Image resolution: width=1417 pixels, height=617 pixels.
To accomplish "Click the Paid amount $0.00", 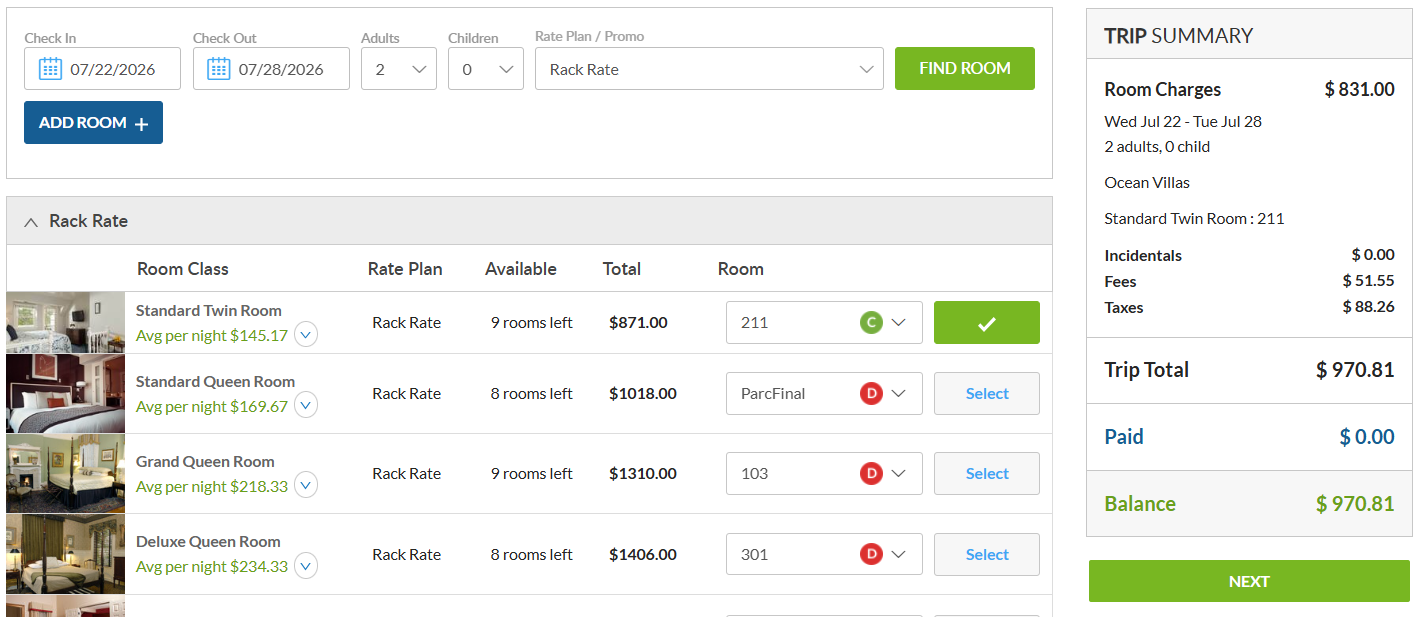I will (x=1367, y=437).
